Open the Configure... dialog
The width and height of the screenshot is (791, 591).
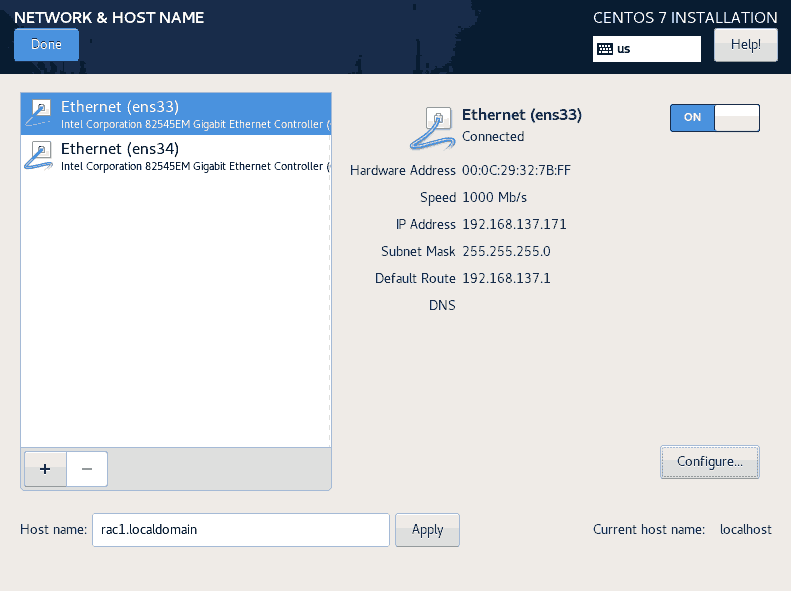coord(709,462)
